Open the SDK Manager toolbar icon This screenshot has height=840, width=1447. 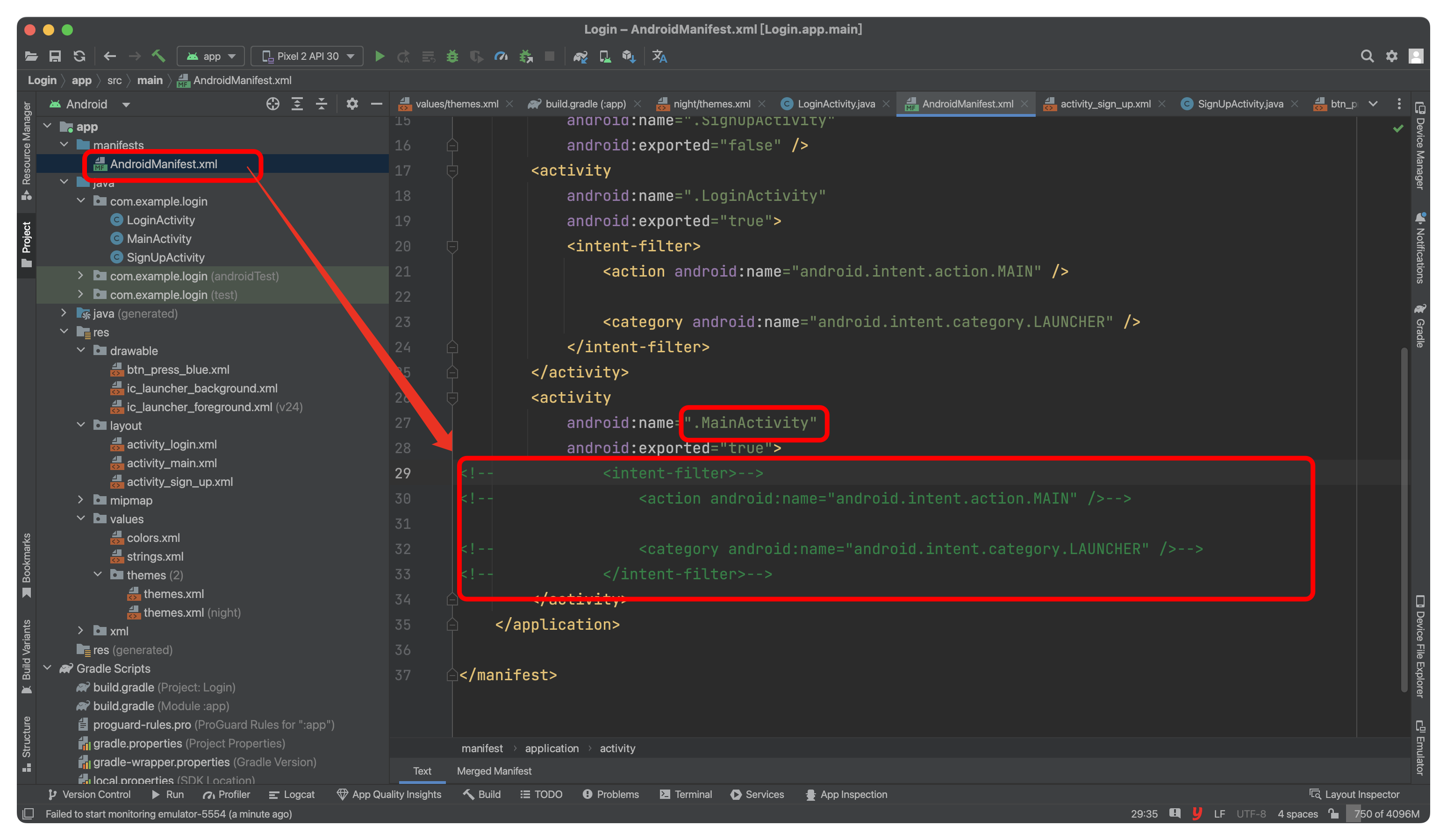[x=629, y=56]
